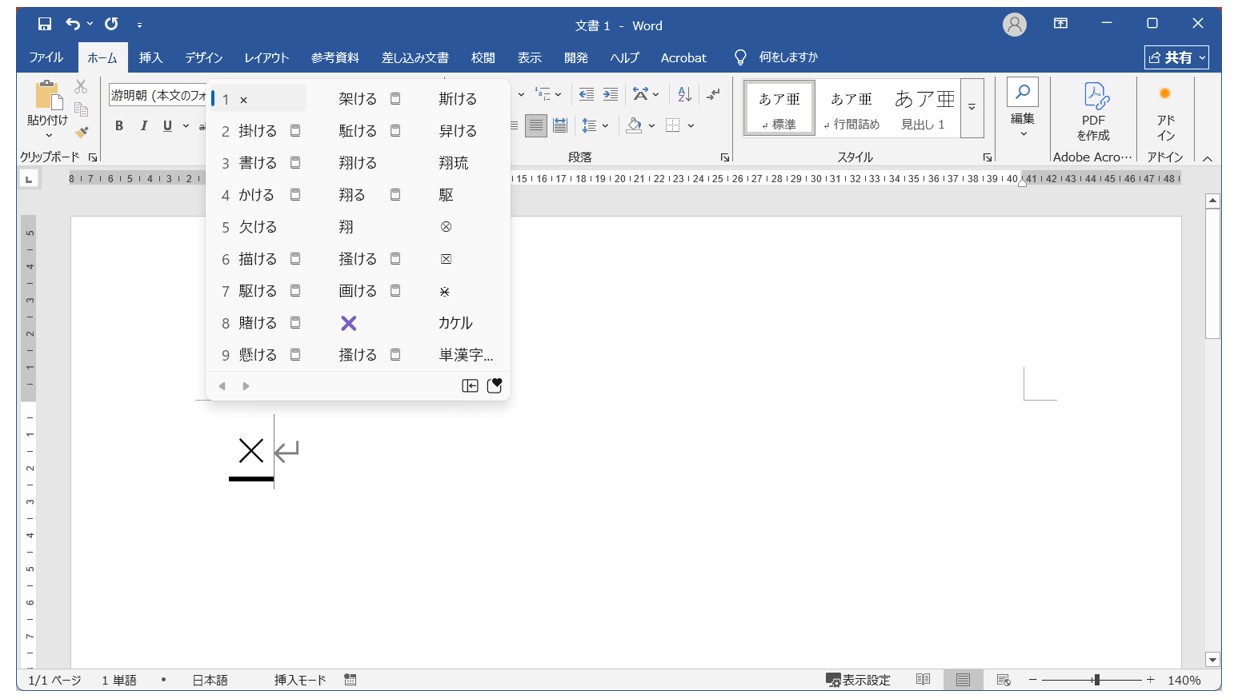Click the zoom out minus button

point(1034,680)
